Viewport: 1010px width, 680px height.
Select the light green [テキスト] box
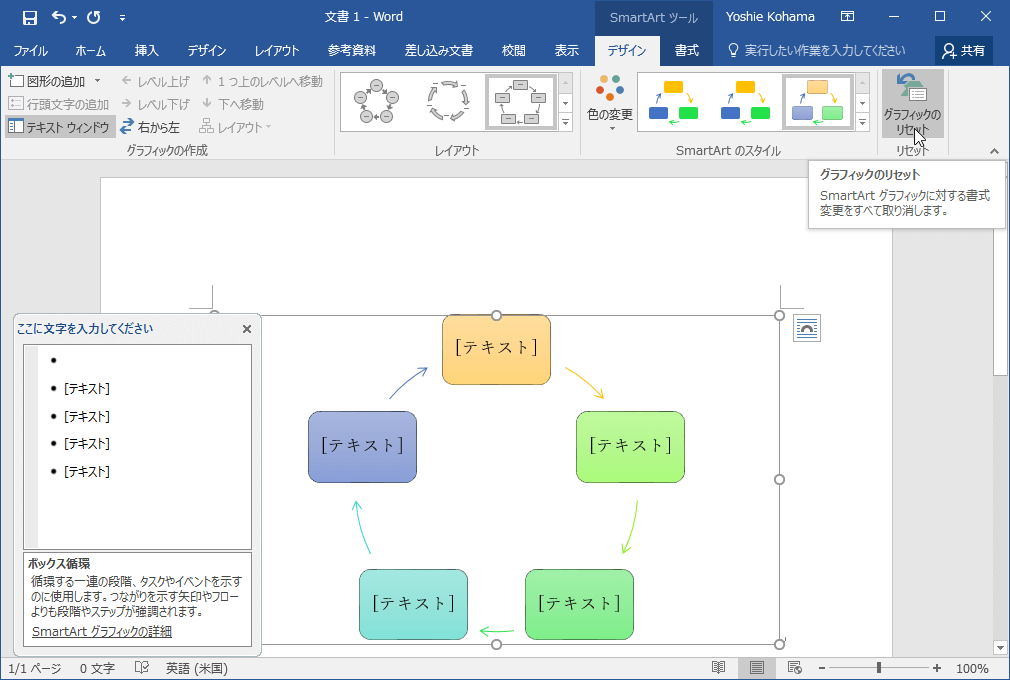pyautogui.click(x=630, y=447)
